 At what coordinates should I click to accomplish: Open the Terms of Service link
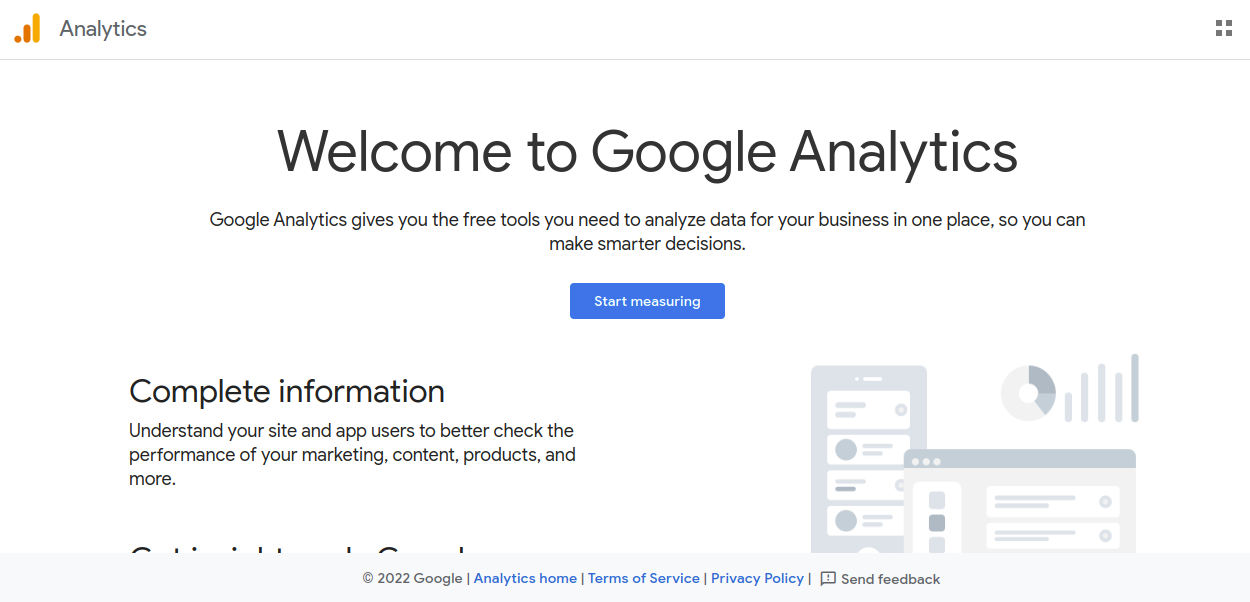(x=644, y=578)
